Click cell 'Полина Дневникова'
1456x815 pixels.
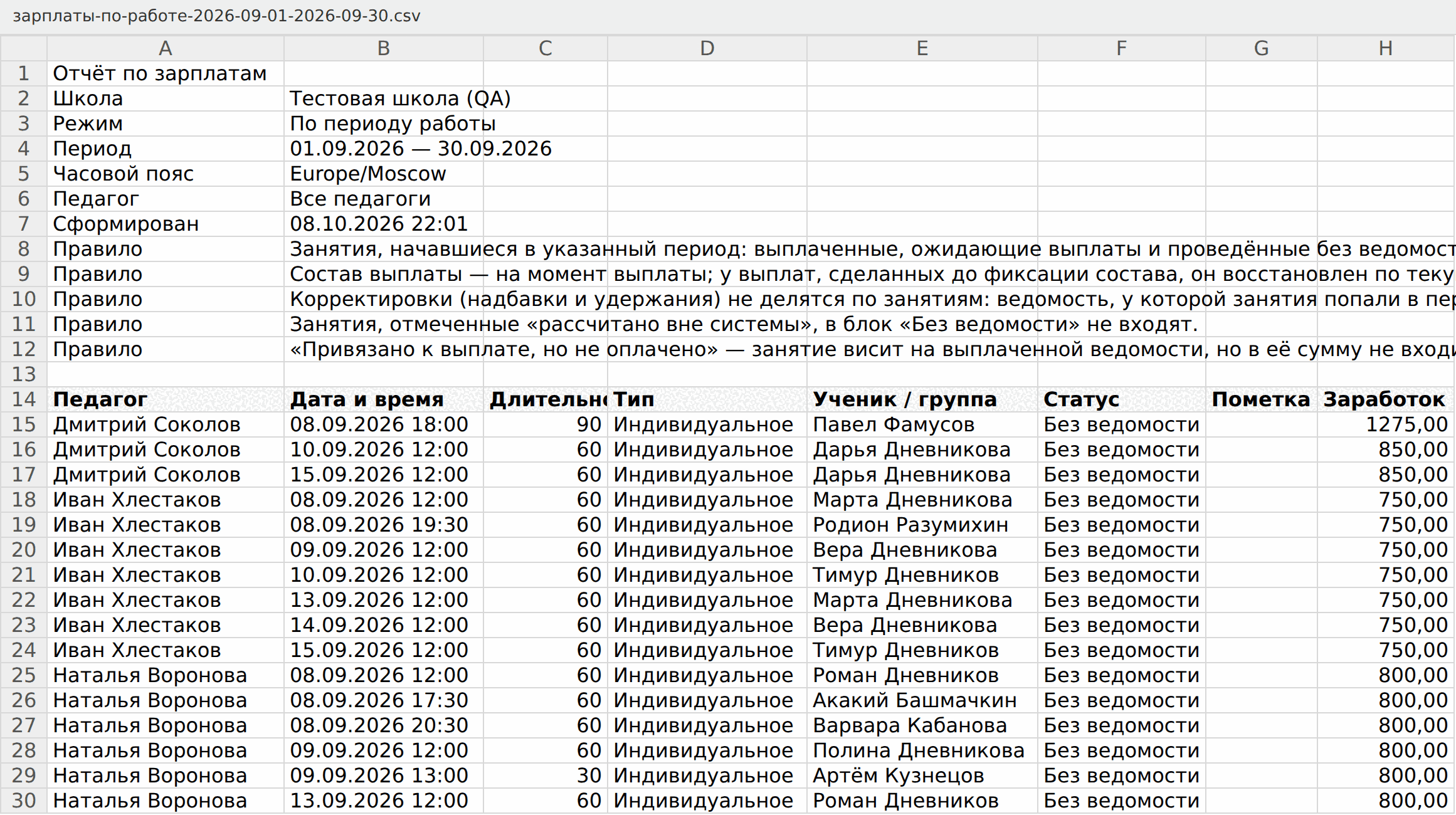pyautogui.click(x=922, y=750)
